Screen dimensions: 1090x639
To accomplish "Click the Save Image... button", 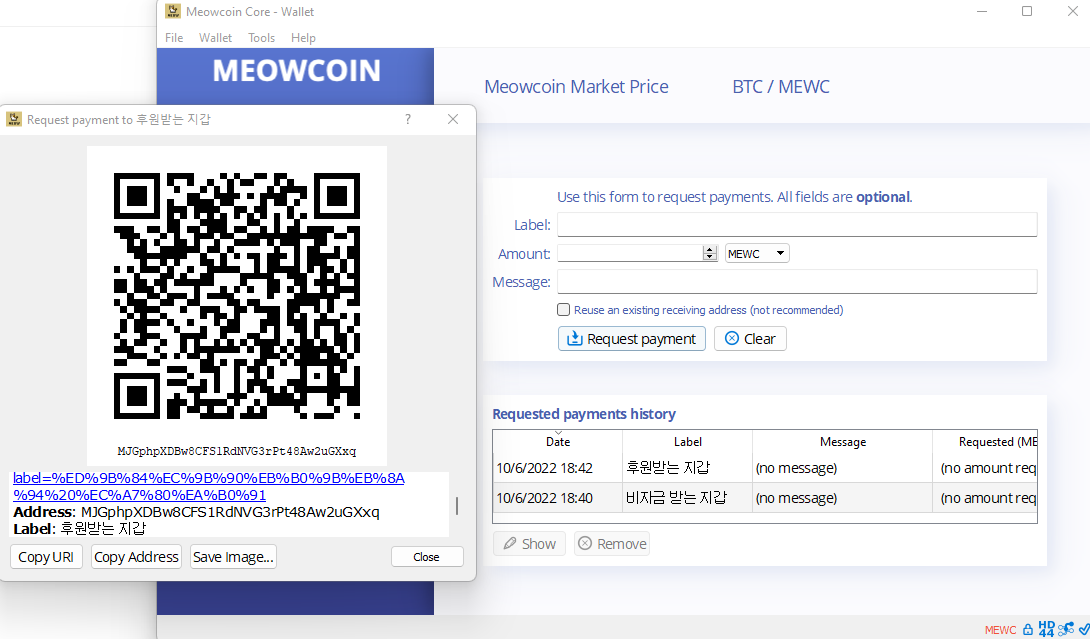I will click(x=234, y=557).
